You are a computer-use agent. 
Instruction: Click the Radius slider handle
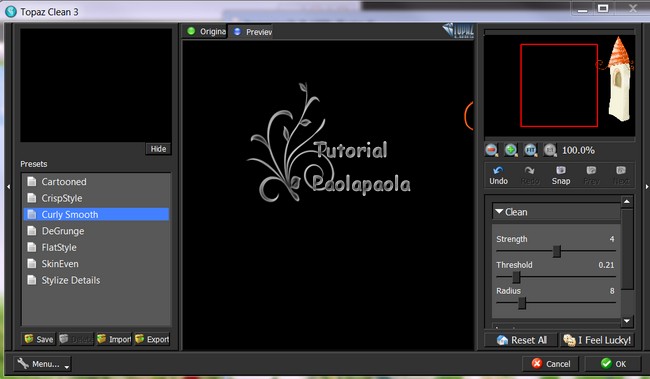click(522, 303)
